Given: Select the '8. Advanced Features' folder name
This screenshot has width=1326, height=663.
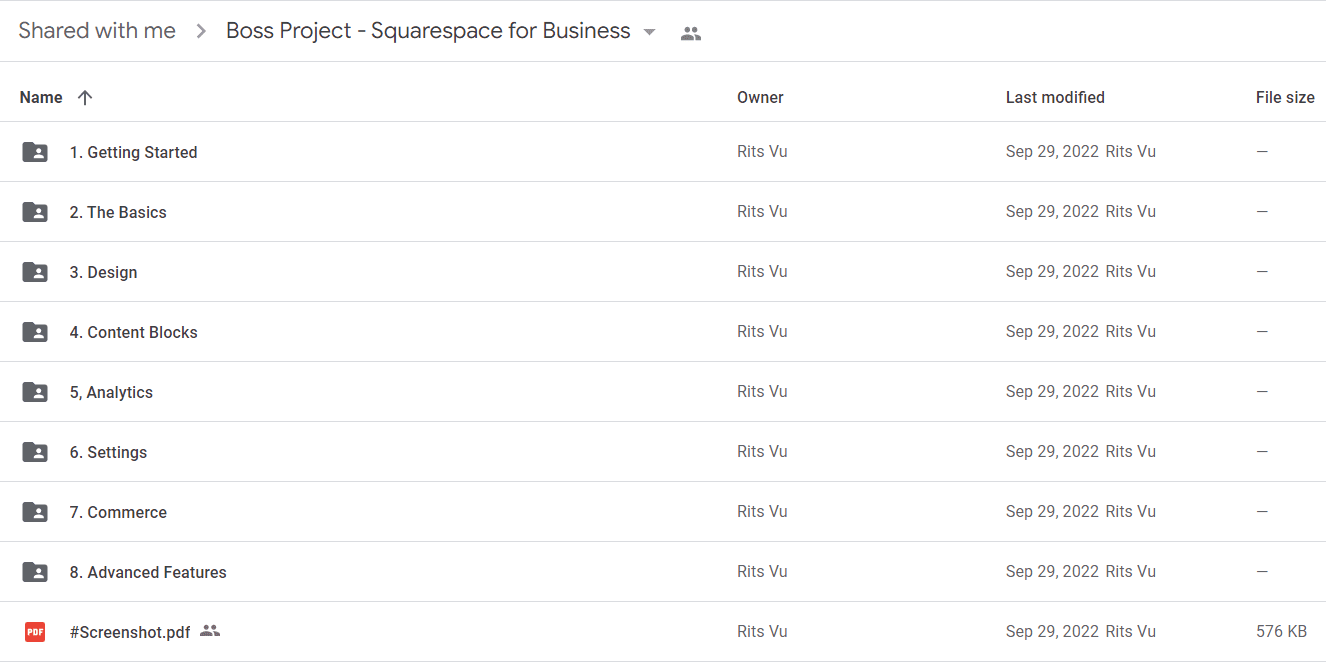Looking at the screenshot, I should (148, 572).
